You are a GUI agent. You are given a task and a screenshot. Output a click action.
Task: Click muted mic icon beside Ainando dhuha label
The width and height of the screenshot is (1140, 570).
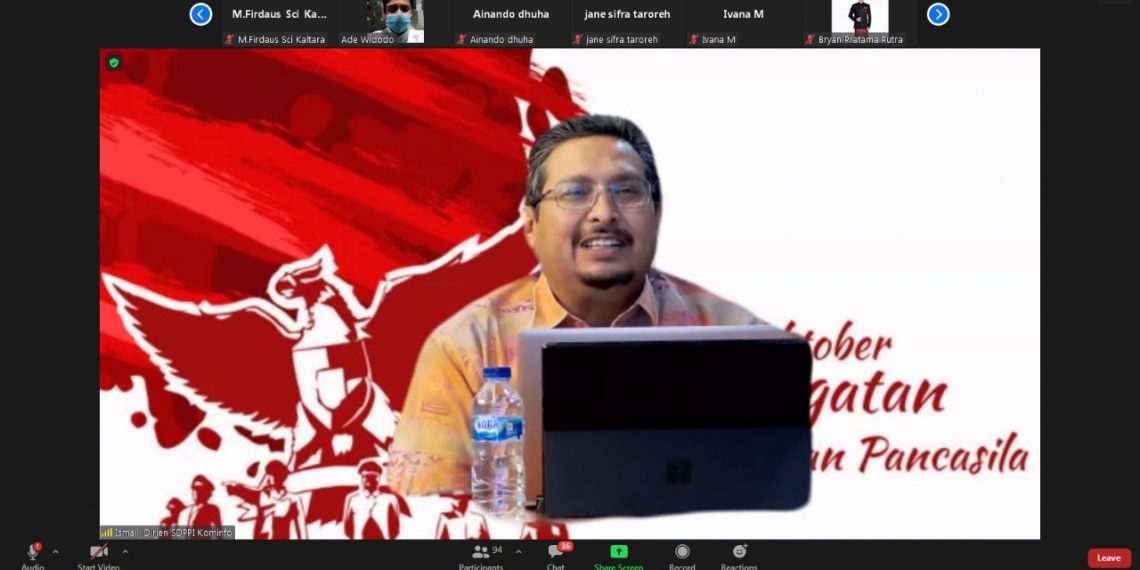tap(462, 39)
